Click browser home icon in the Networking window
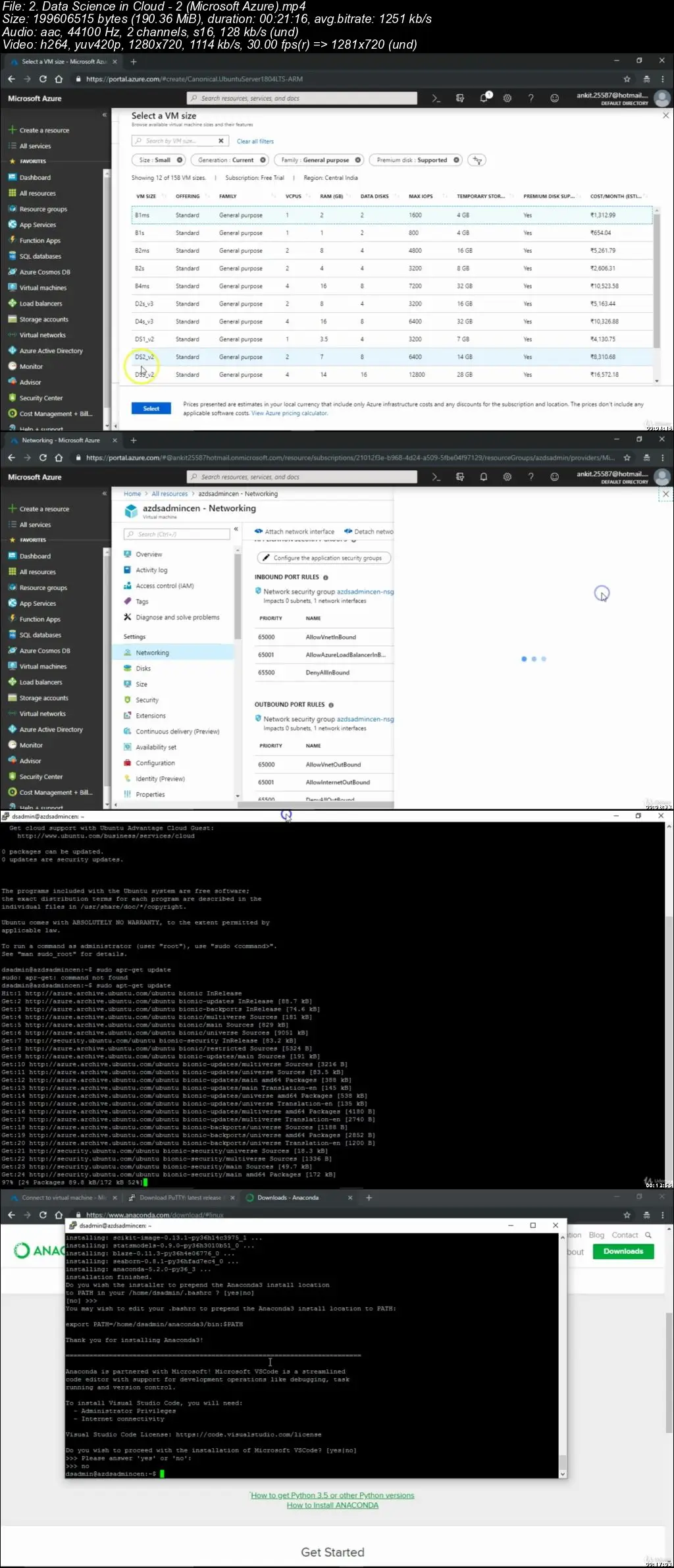674x1568 pixels. coord(59,458)
